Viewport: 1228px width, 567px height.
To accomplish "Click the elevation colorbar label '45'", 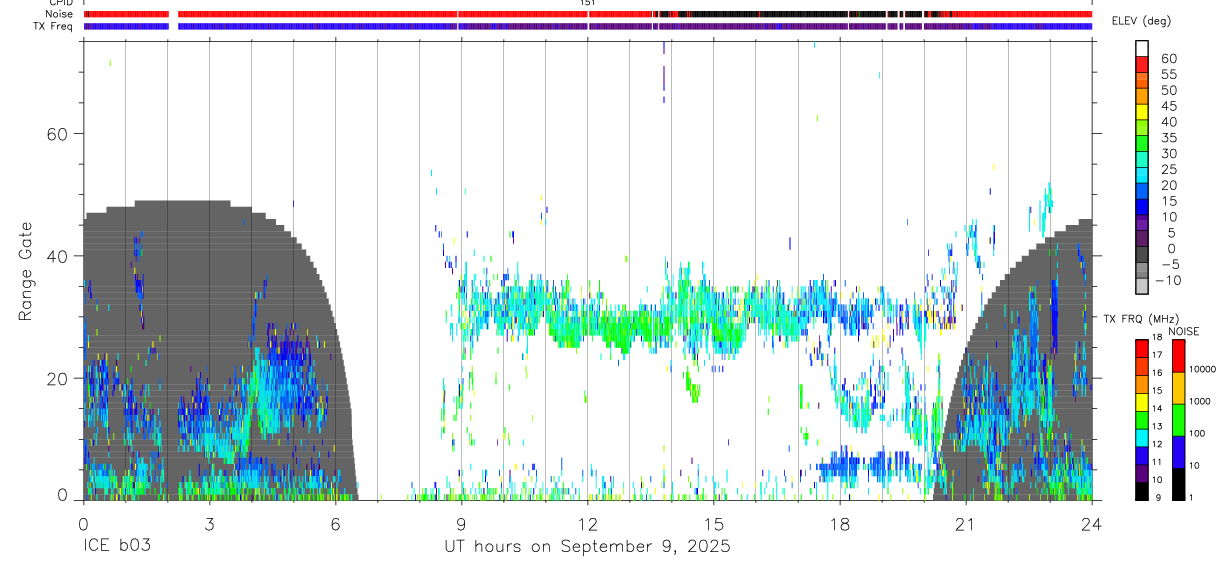I will coord(1168,106).
